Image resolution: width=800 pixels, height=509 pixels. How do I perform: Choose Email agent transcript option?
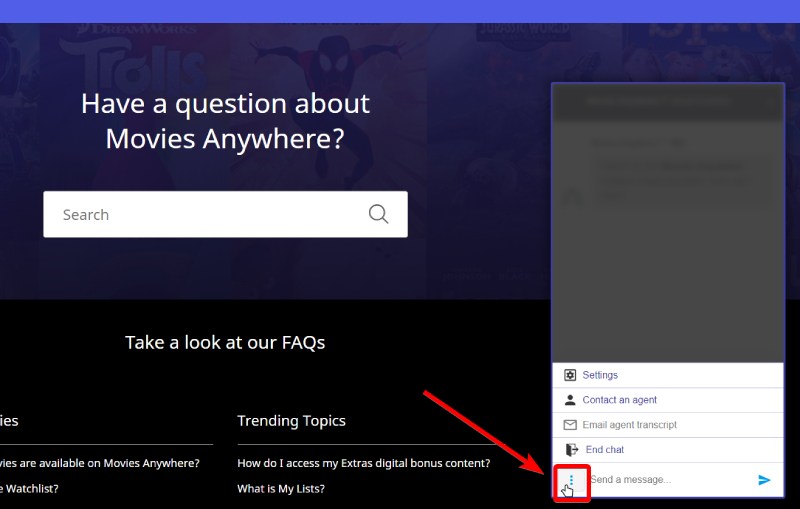tap(668, 425)
